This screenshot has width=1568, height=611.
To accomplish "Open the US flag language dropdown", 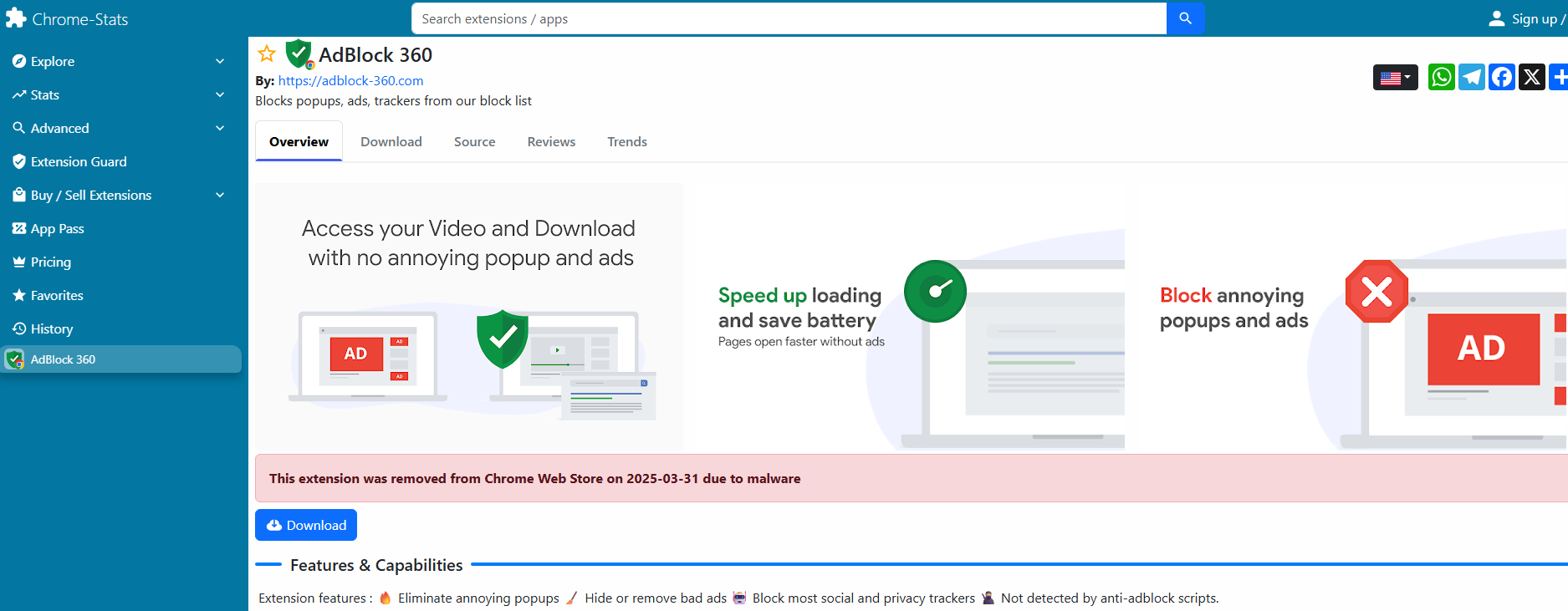I will (x=1396, y=78).
